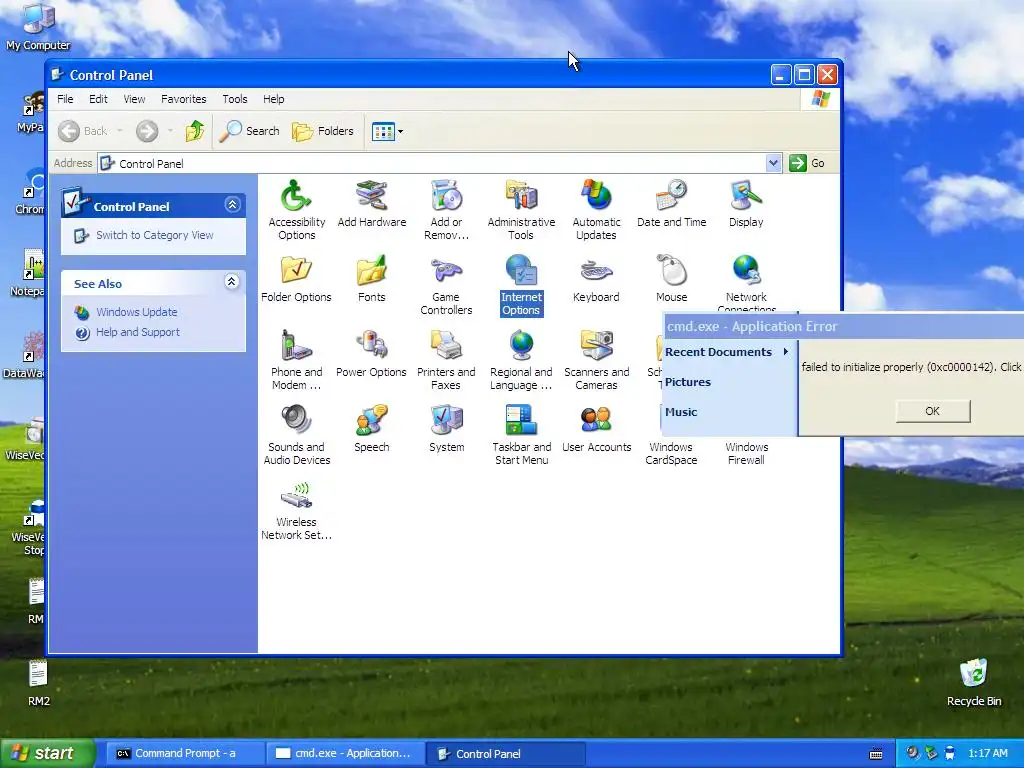Open the Edit menu
Image resolution: width=1024 pixels, height=768 pixels.
pos(99,99)
